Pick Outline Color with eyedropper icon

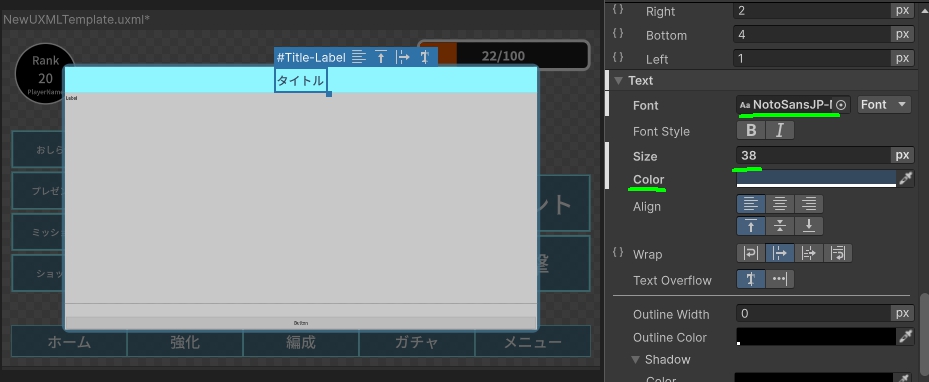[905, 337]
